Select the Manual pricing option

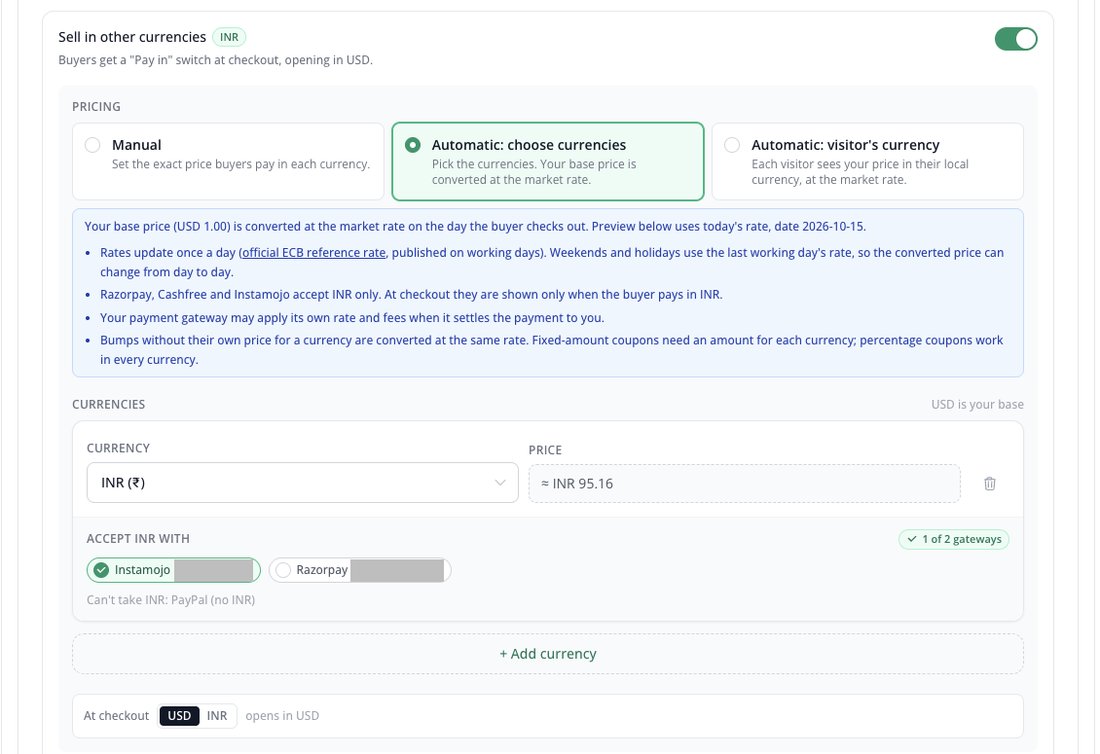click(x=228, y=161)
